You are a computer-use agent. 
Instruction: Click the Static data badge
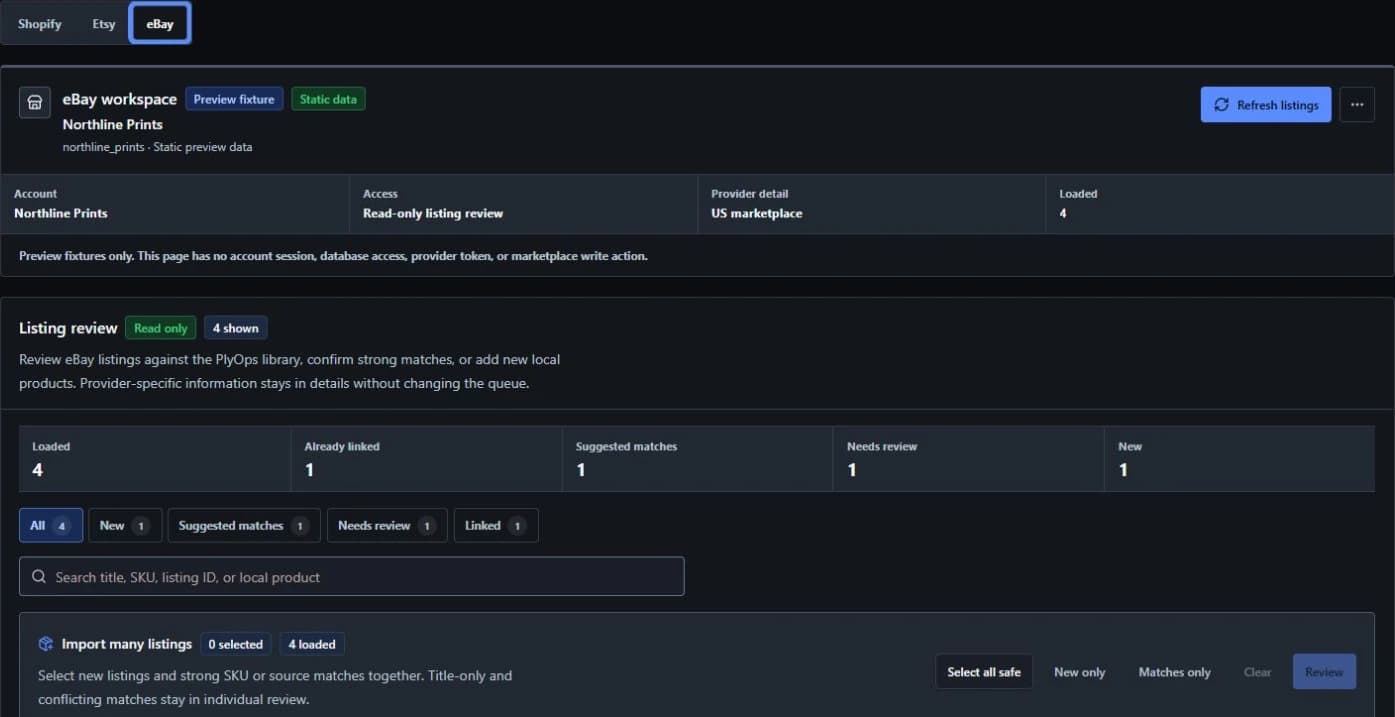pyautogui.click(x=328, y=99)
